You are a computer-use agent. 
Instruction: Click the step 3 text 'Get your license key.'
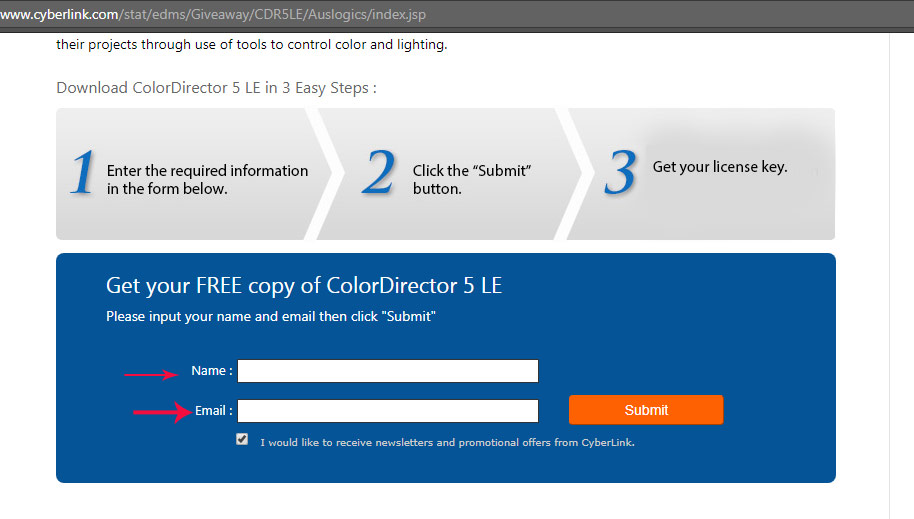[x=720, y=167]
